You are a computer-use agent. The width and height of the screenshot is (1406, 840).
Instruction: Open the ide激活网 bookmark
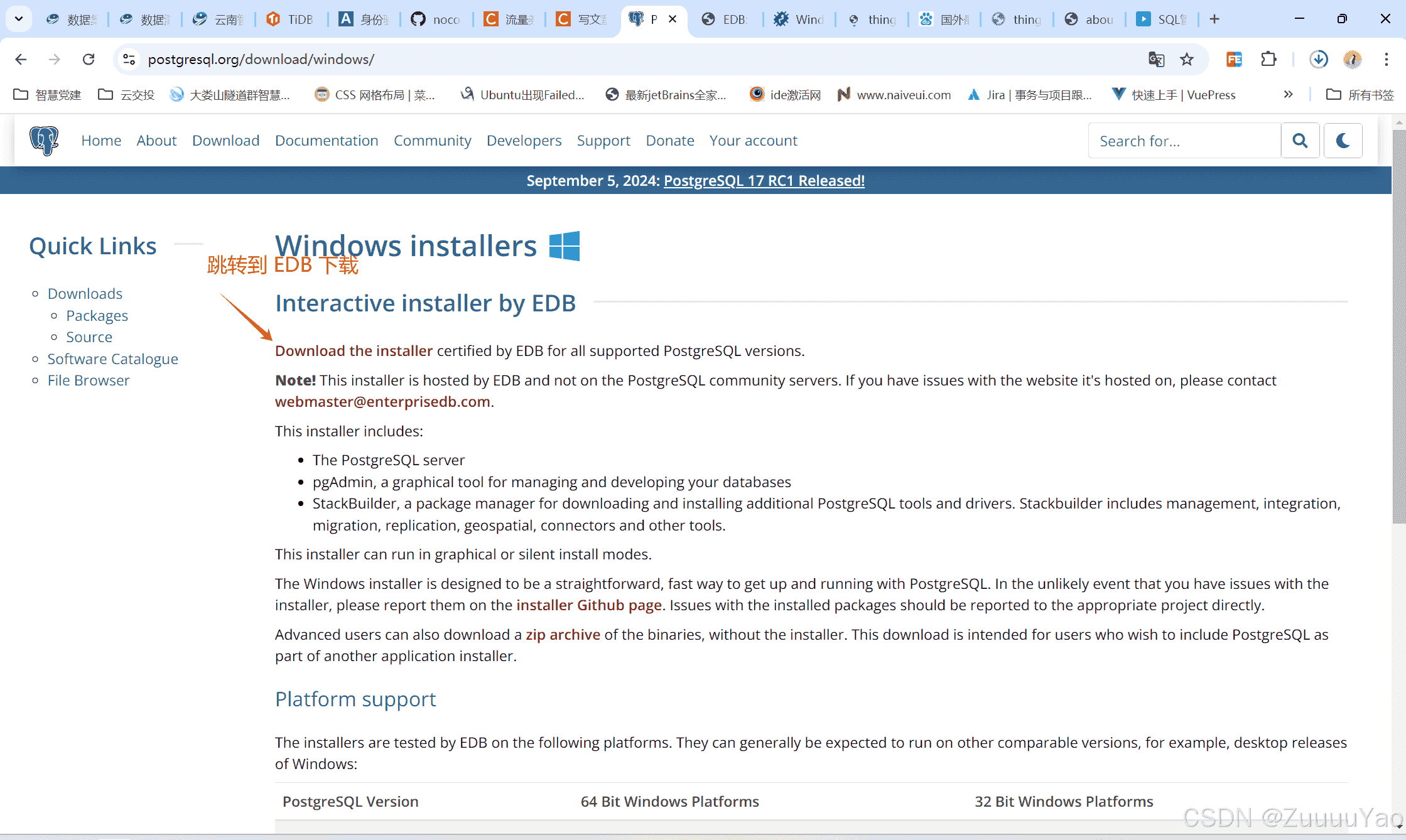[786, 94]
